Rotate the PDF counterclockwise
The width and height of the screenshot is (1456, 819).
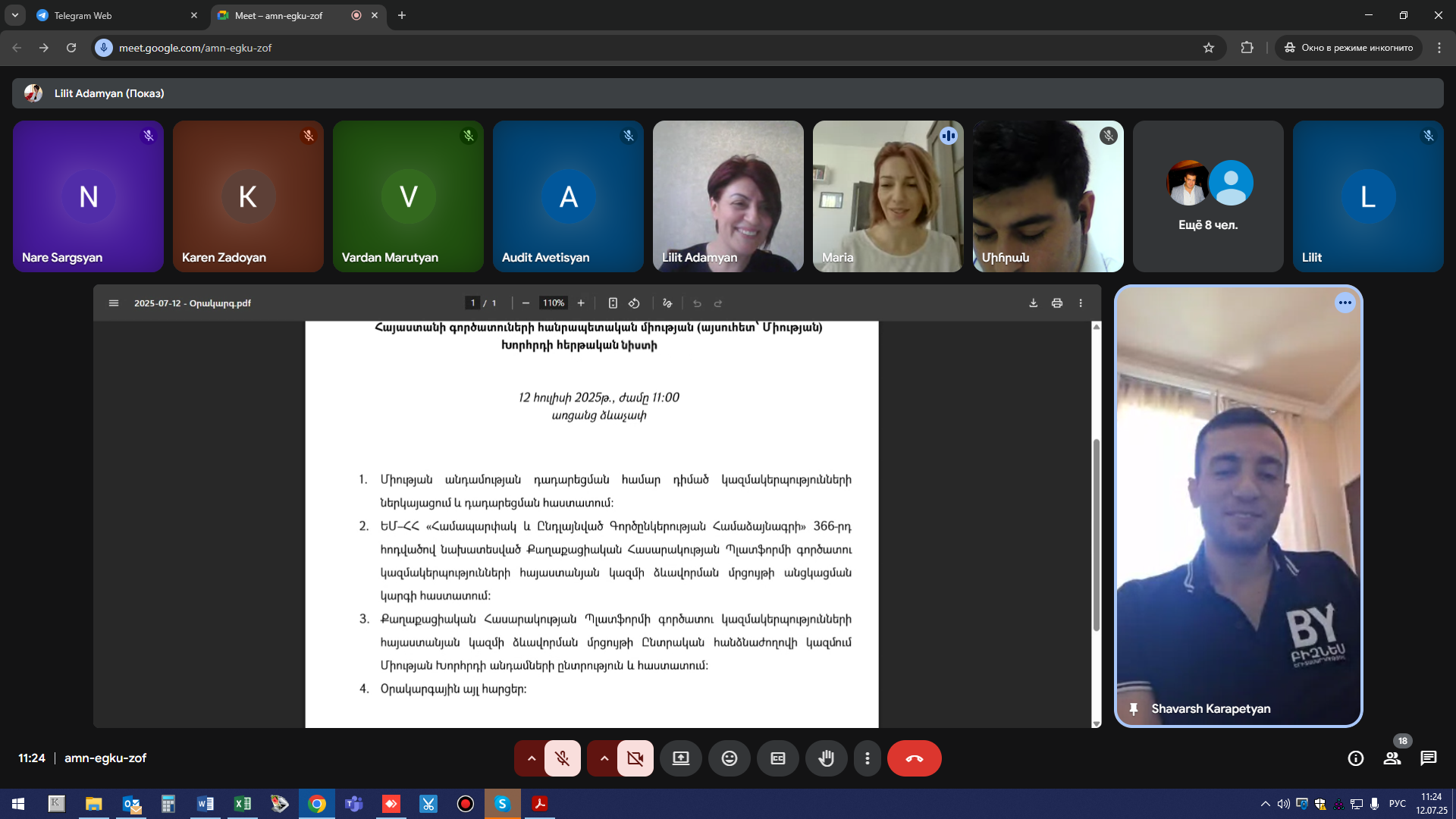[634, 303]
